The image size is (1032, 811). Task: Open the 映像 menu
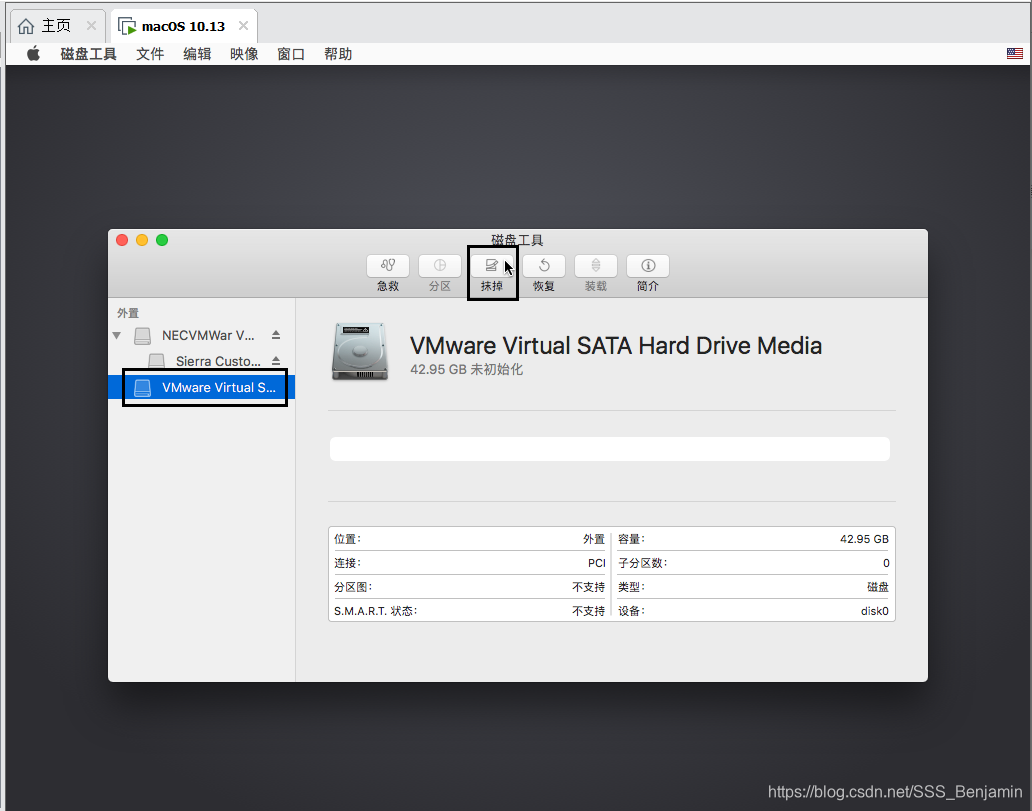click(244, 54)
